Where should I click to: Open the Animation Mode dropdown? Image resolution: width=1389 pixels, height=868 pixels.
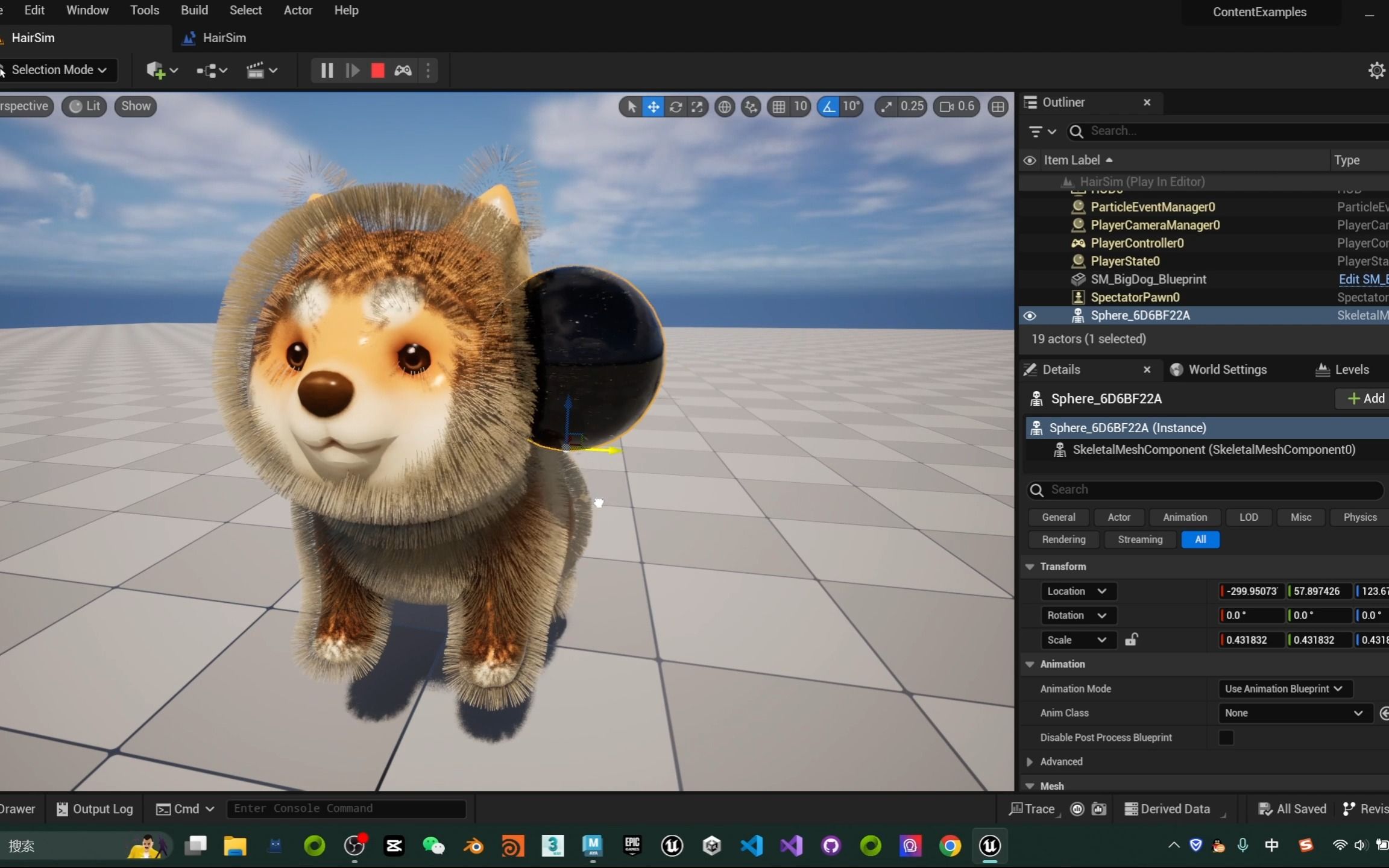pos(1283,688)
